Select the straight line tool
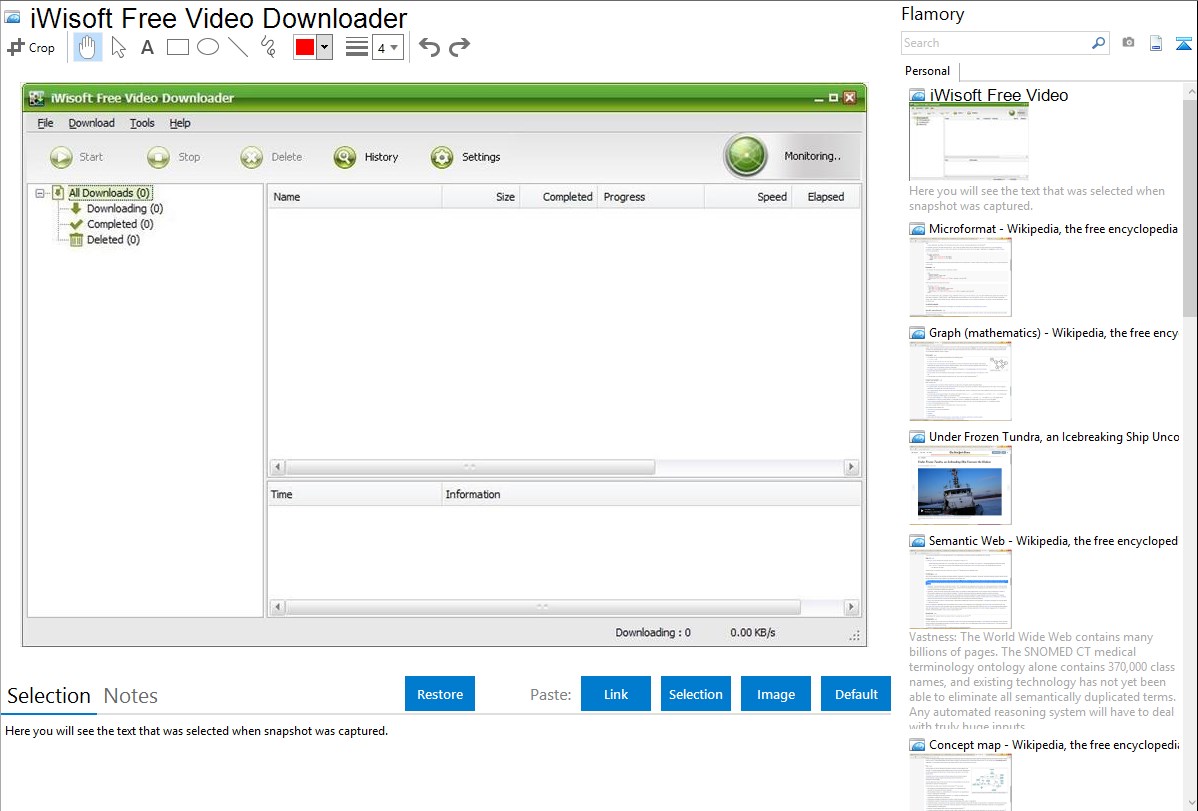Image resolution: width=1198 pixels, height=811 pixels. pyautogui.click(x=238, y=47)
